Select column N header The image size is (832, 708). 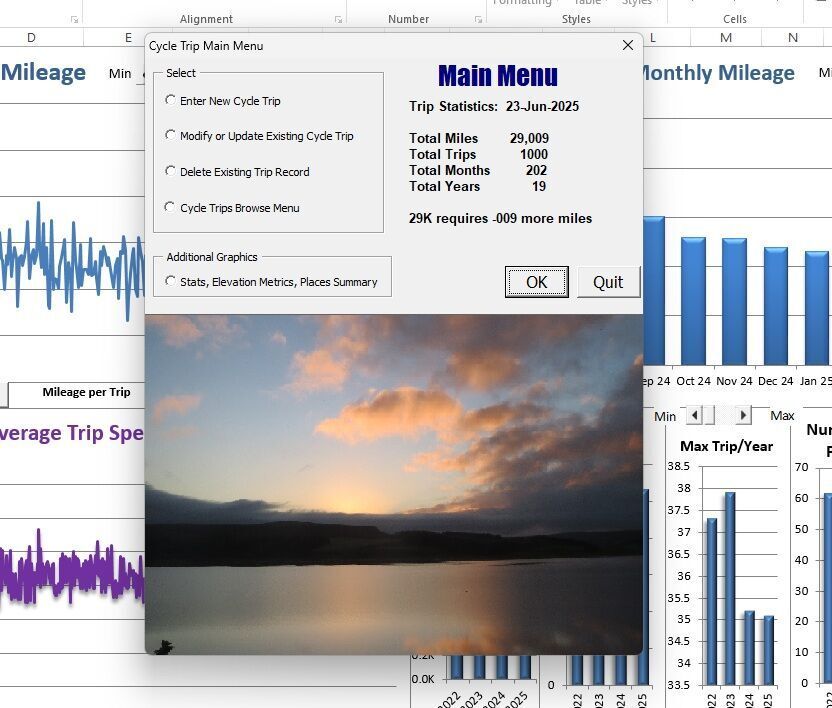792,38
